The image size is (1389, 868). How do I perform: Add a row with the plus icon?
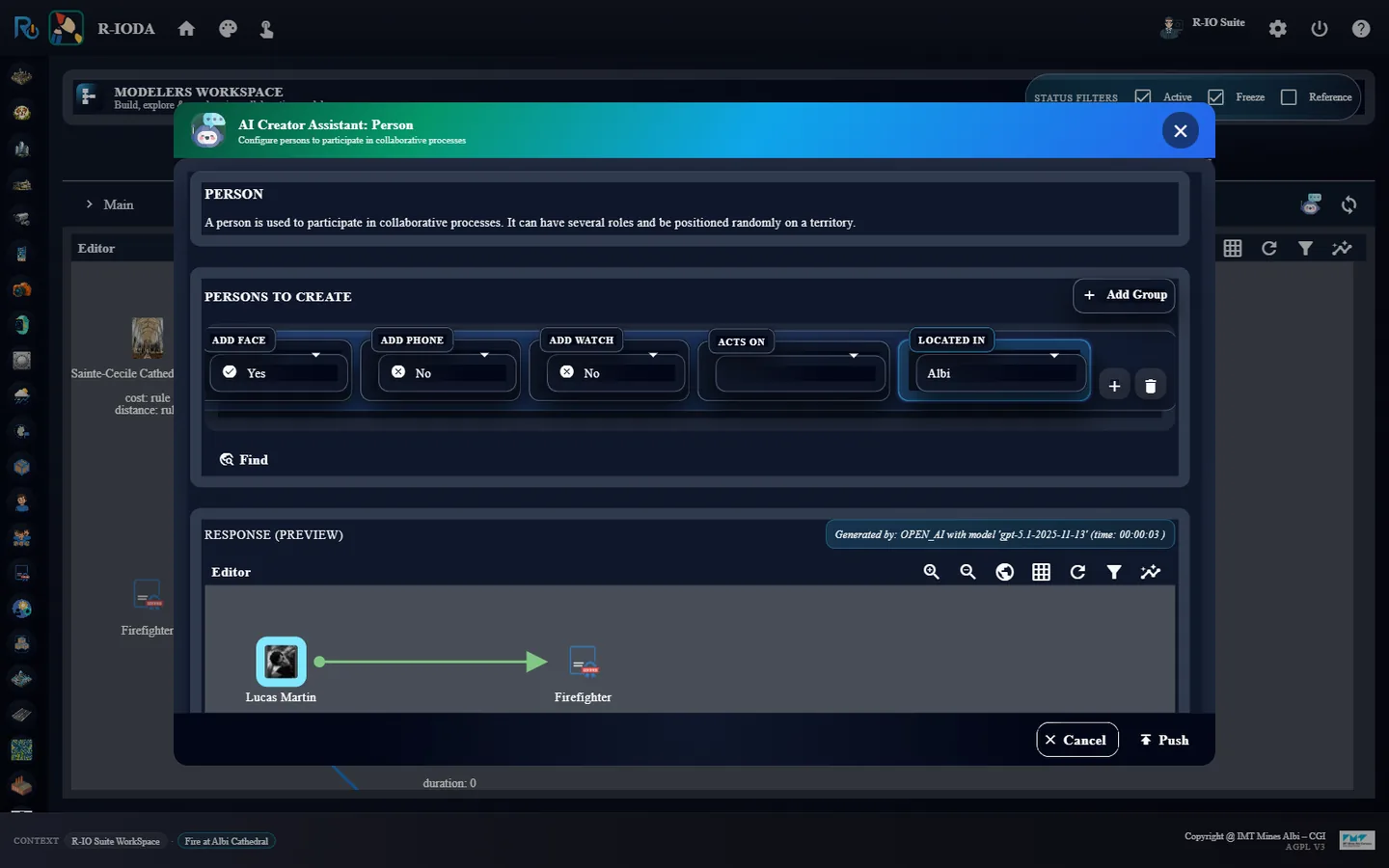pos(1114,386)
